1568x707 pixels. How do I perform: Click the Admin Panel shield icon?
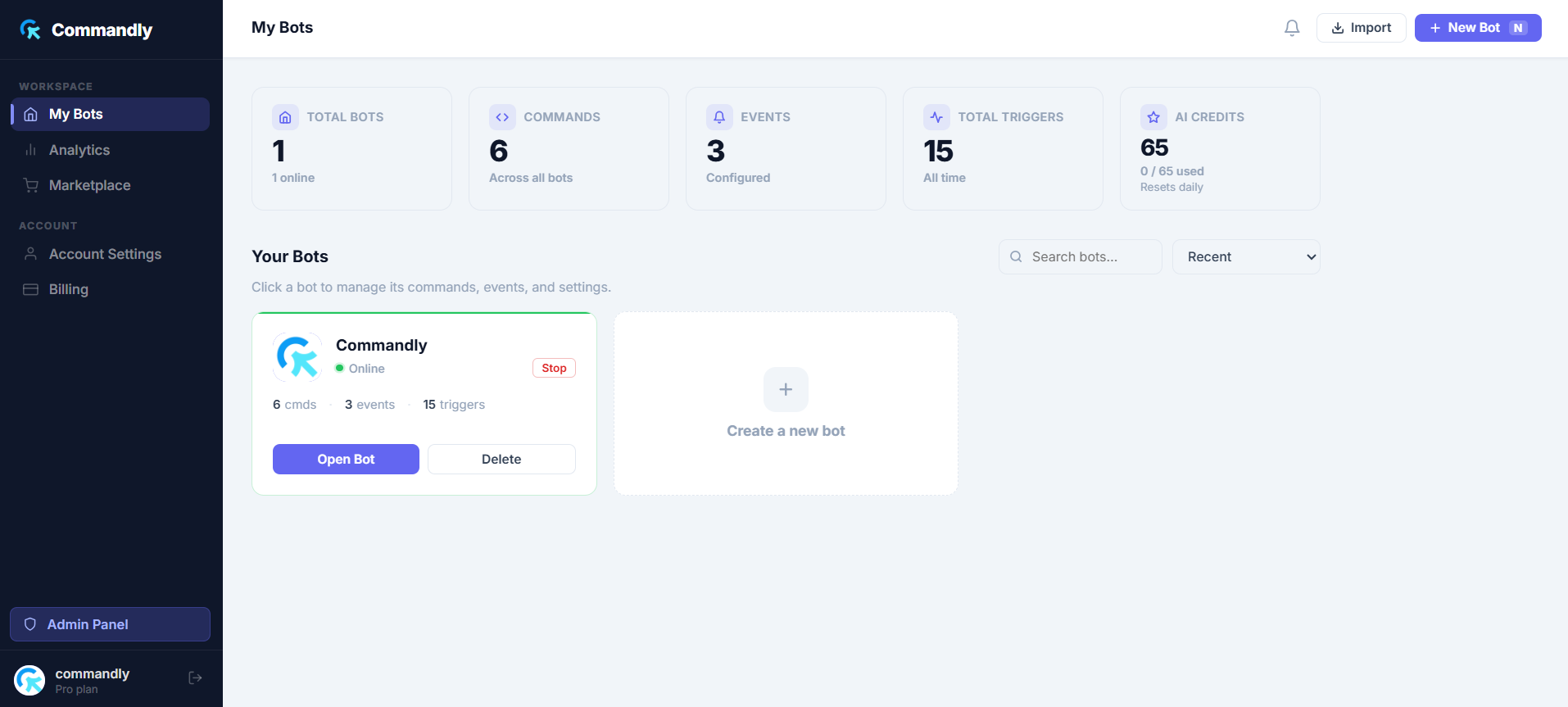(x=30, y=624)
